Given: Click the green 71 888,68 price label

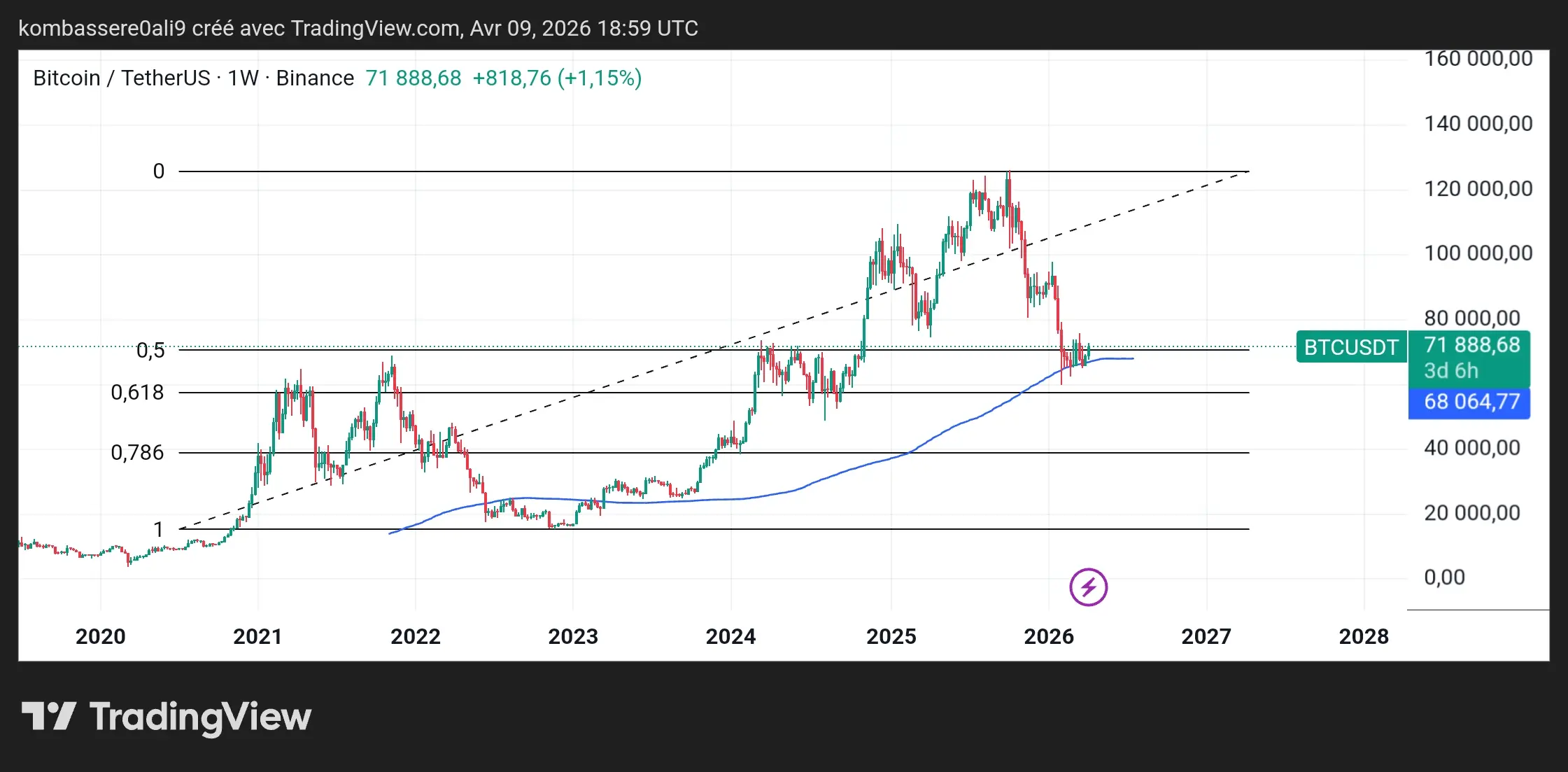Looking at the screenshot, I should coord(1471,345).
